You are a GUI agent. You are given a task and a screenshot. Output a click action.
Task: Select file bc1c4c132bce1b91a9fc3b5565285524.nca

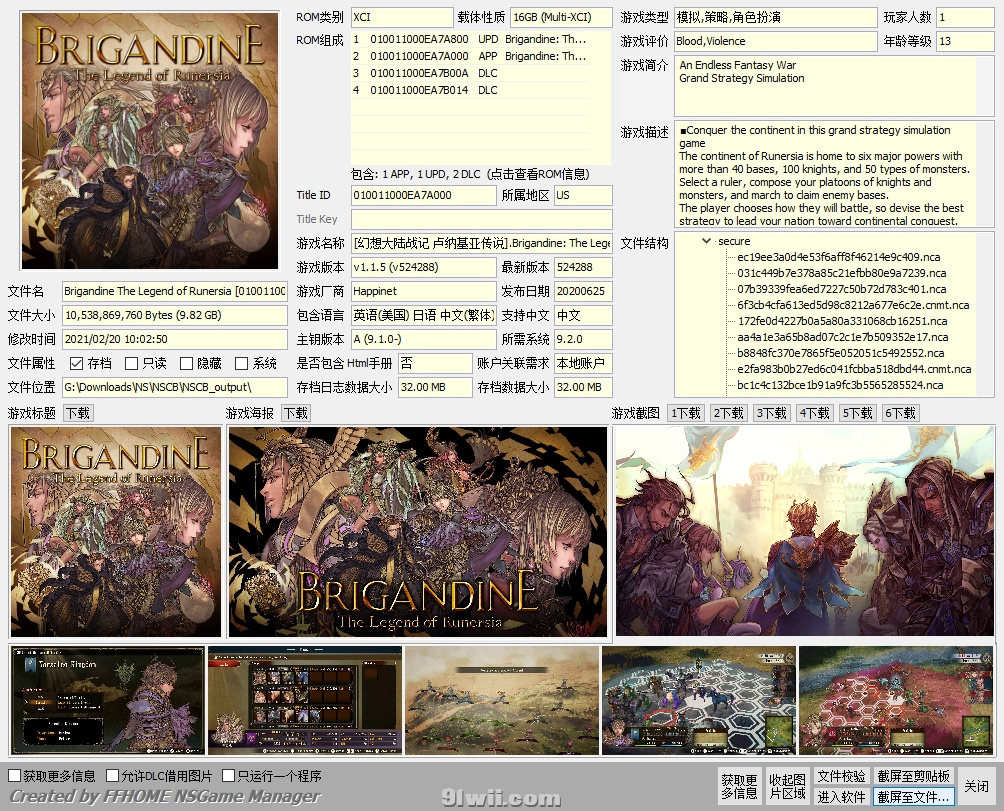[x=840, y=385]
